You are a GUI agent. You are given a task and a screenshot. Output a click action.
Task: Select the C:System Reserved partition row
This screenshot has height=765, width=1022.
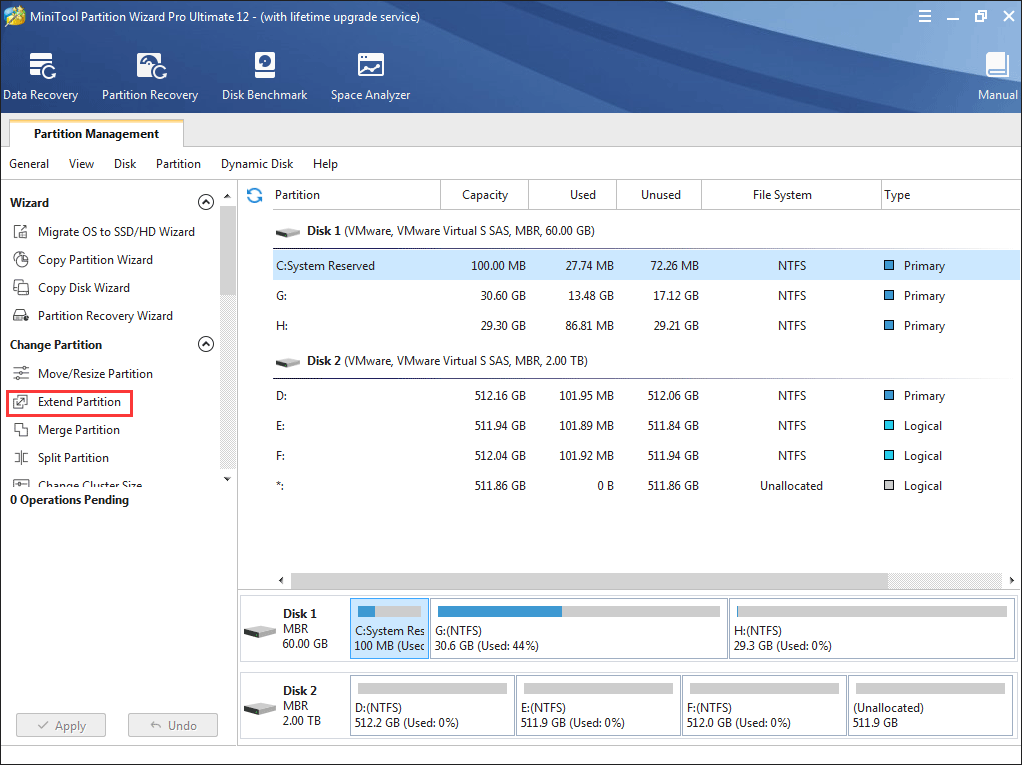click(646, 265)
